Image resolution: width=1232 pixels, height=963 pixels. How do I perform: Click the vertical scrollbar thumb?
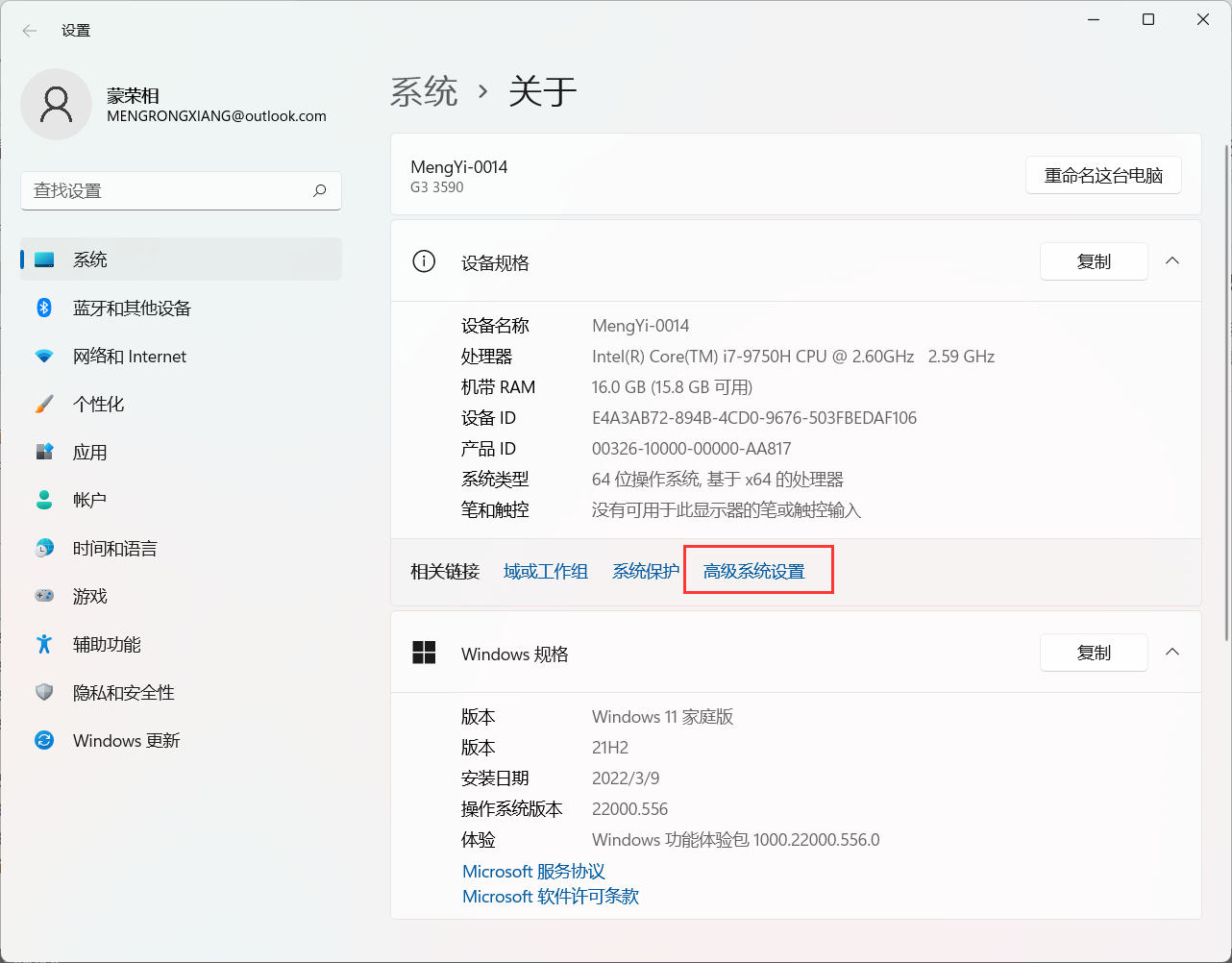click(x=1226, y=392)
